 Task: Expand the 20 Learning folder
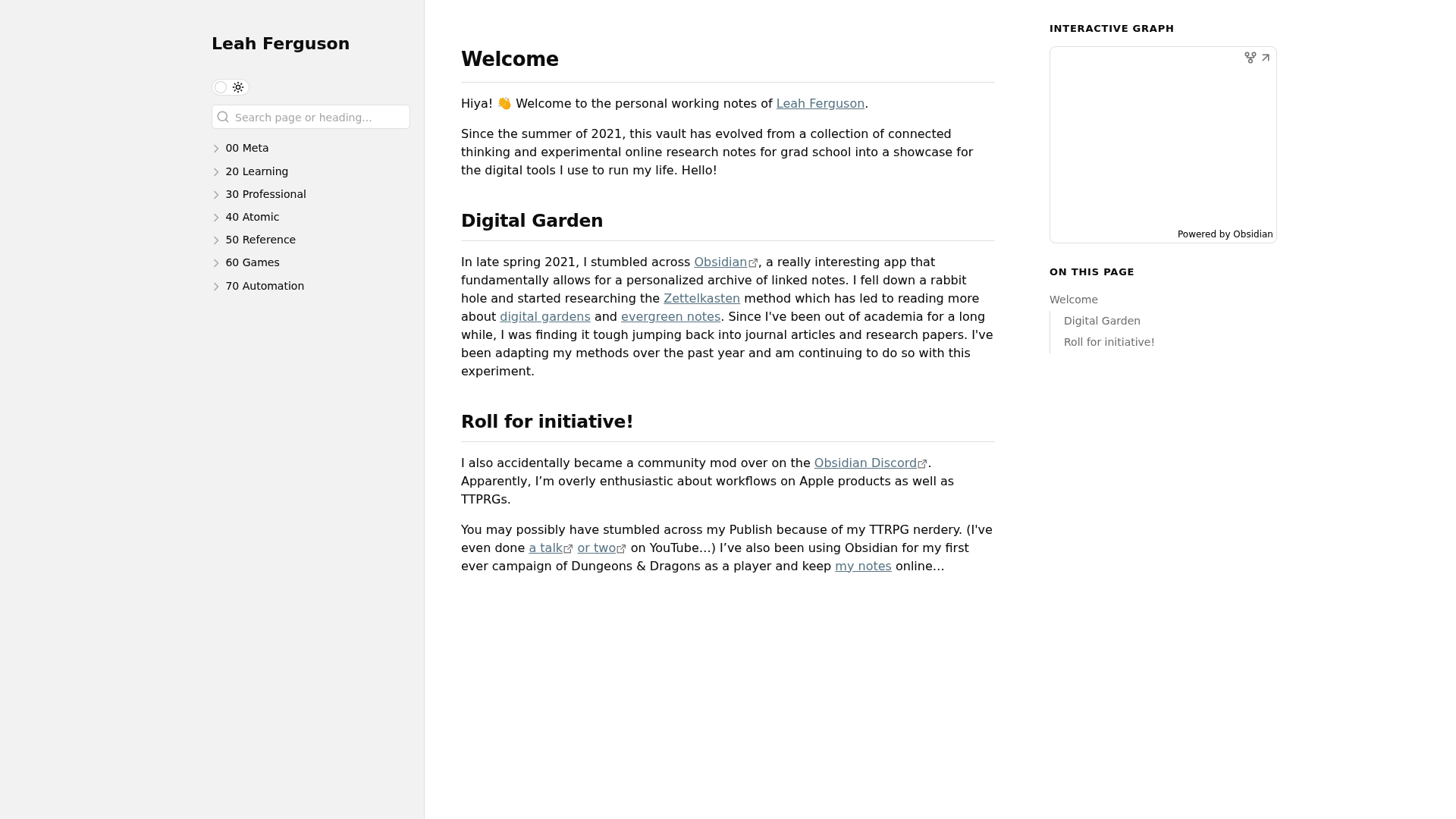[250, 171]
